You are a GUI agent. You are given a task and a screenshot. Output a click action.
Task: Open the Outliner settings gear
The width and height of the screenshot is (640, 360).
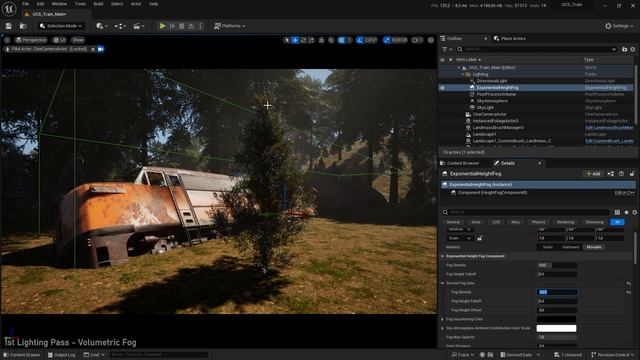tap(633, 49)
